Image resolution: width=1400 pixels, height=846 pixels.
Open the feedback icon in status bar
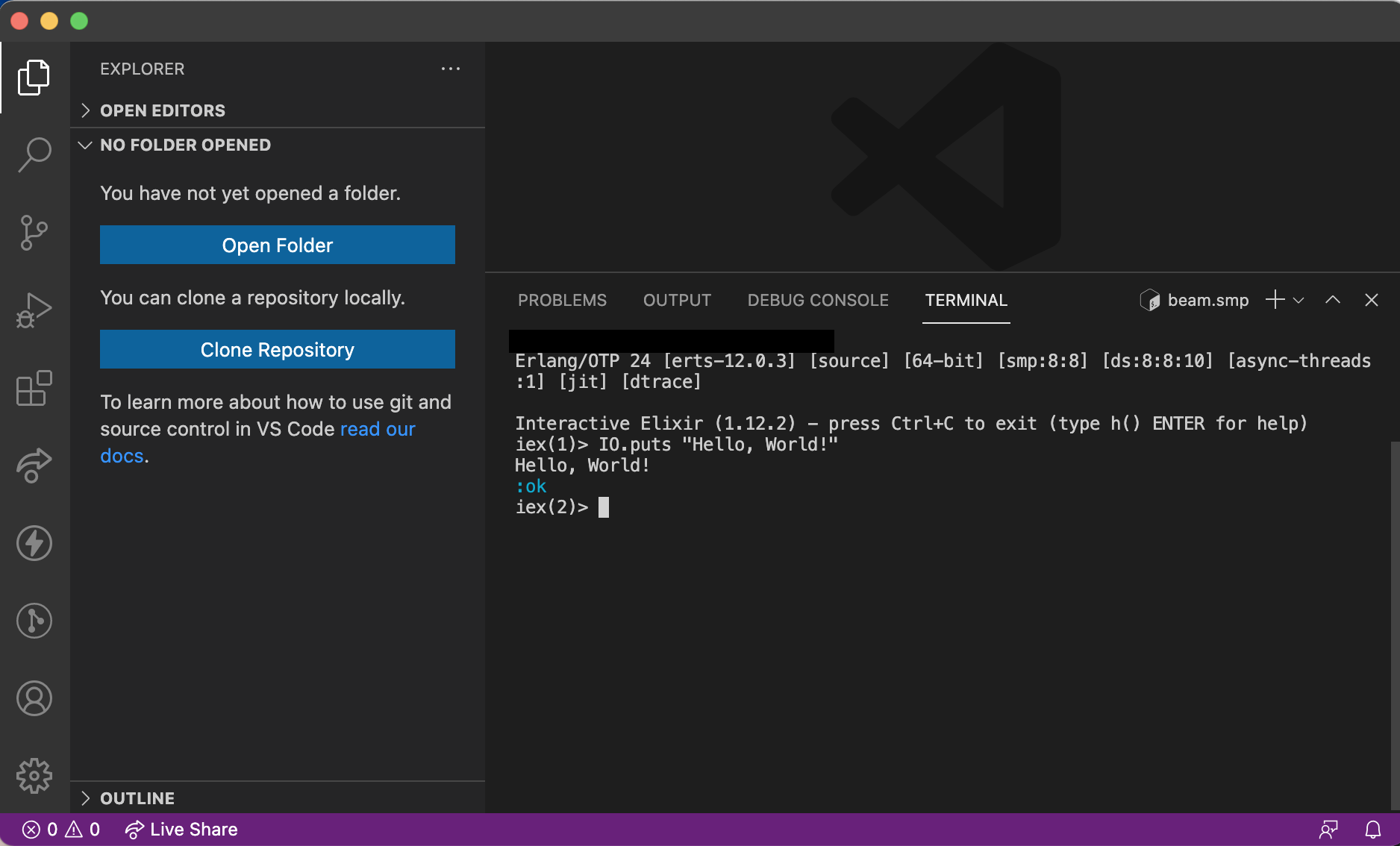[x=1328, y=830]
